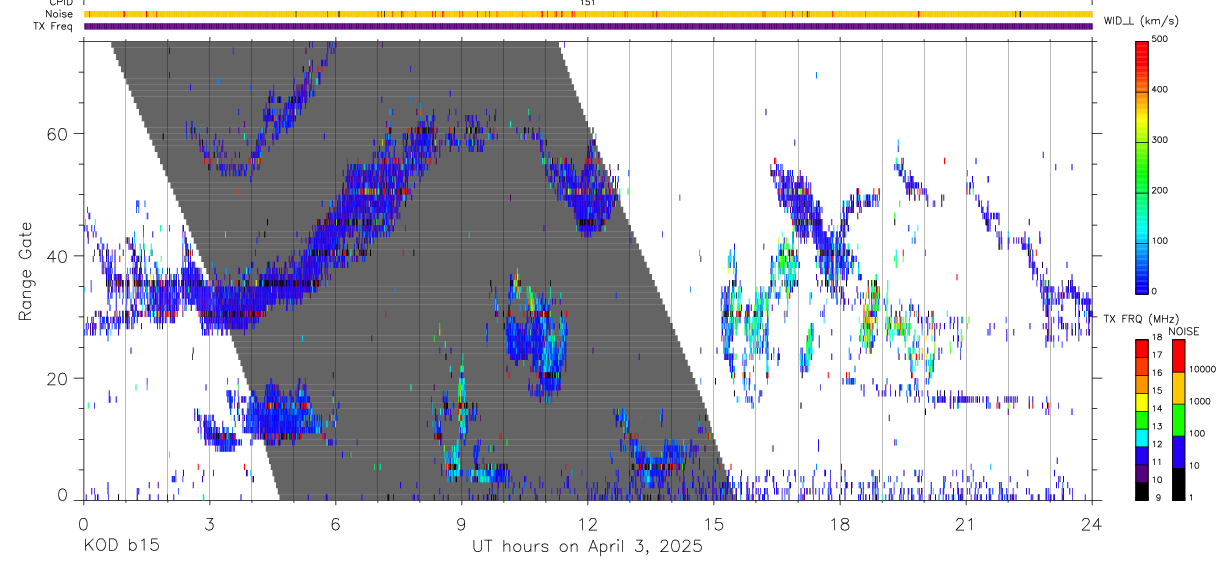Image resolution: width=1228 pixels, height=567 pixels.
Task: Click the WID⊥ (km/s) colorbar title
Action: coord(1143,21)
